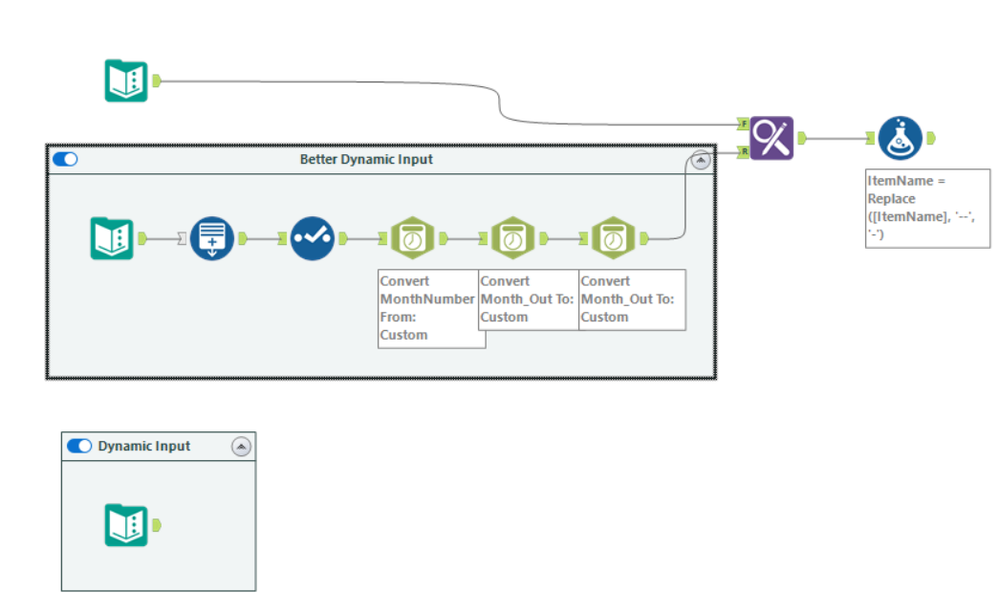Viewport: 999px width, 596px height.
Task: Select the DateTime tool converting MonthNumber
Action: tap(413, 238)
